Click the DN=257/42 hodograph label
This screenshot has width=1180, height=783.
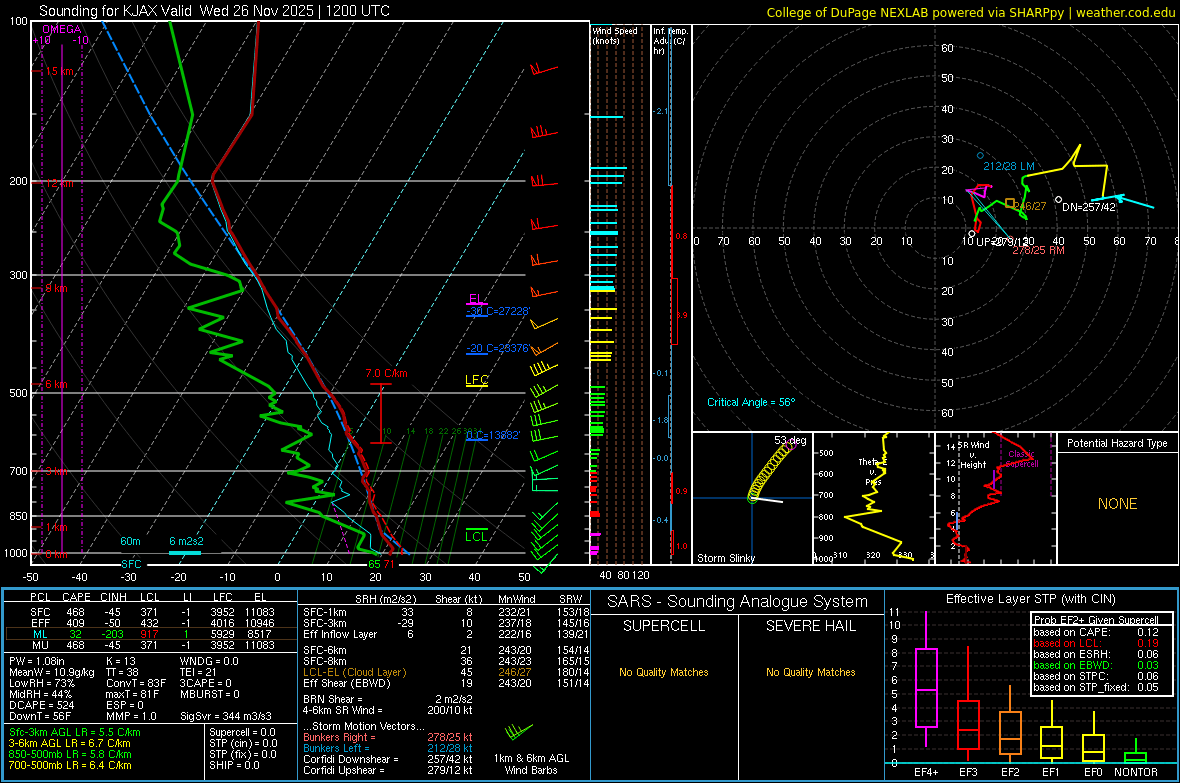(x=1089, y=207)
